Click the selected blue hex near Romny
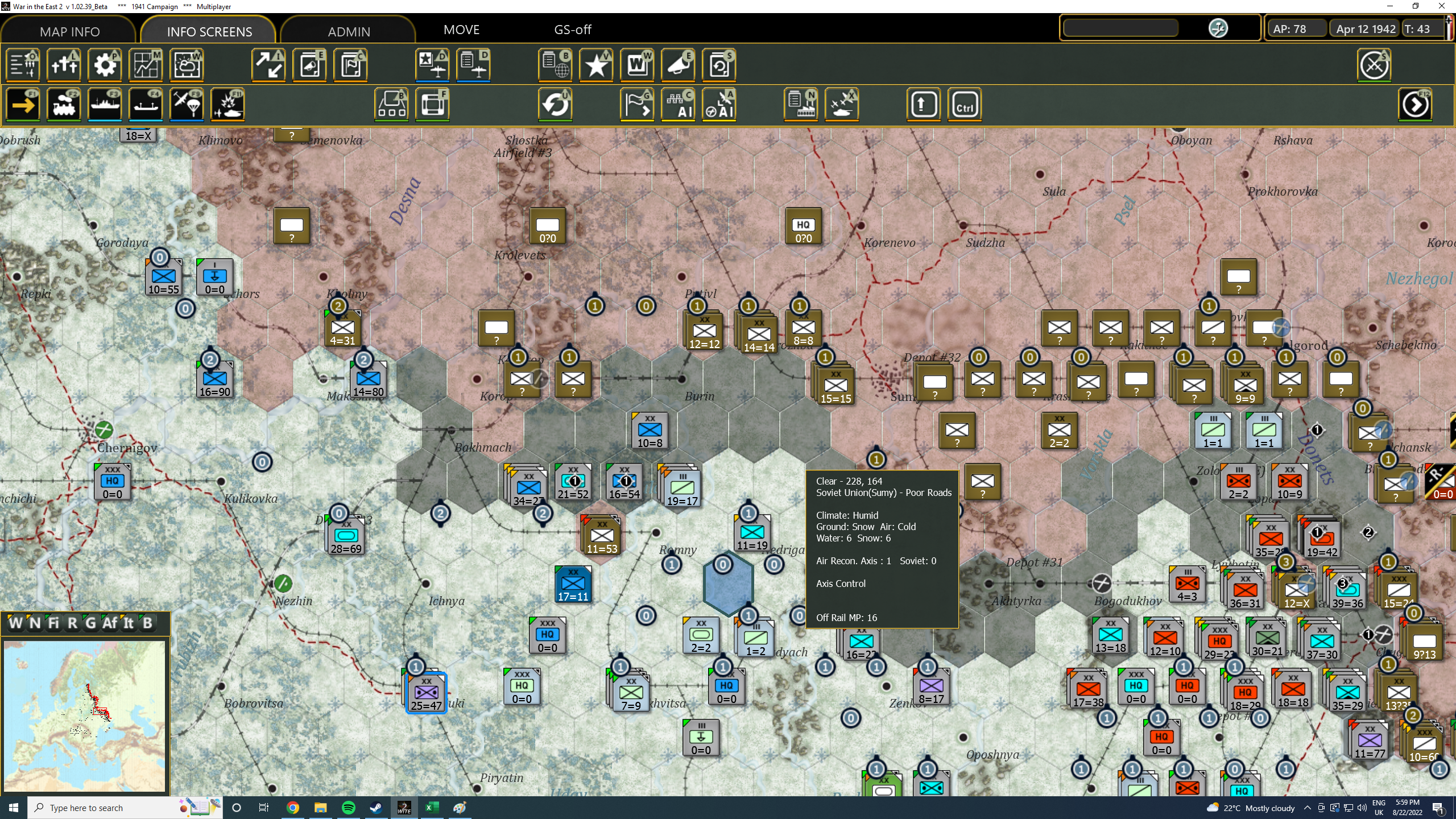Image resolution: width=1456 pixels, height=819 pixels. pos(729,583)
